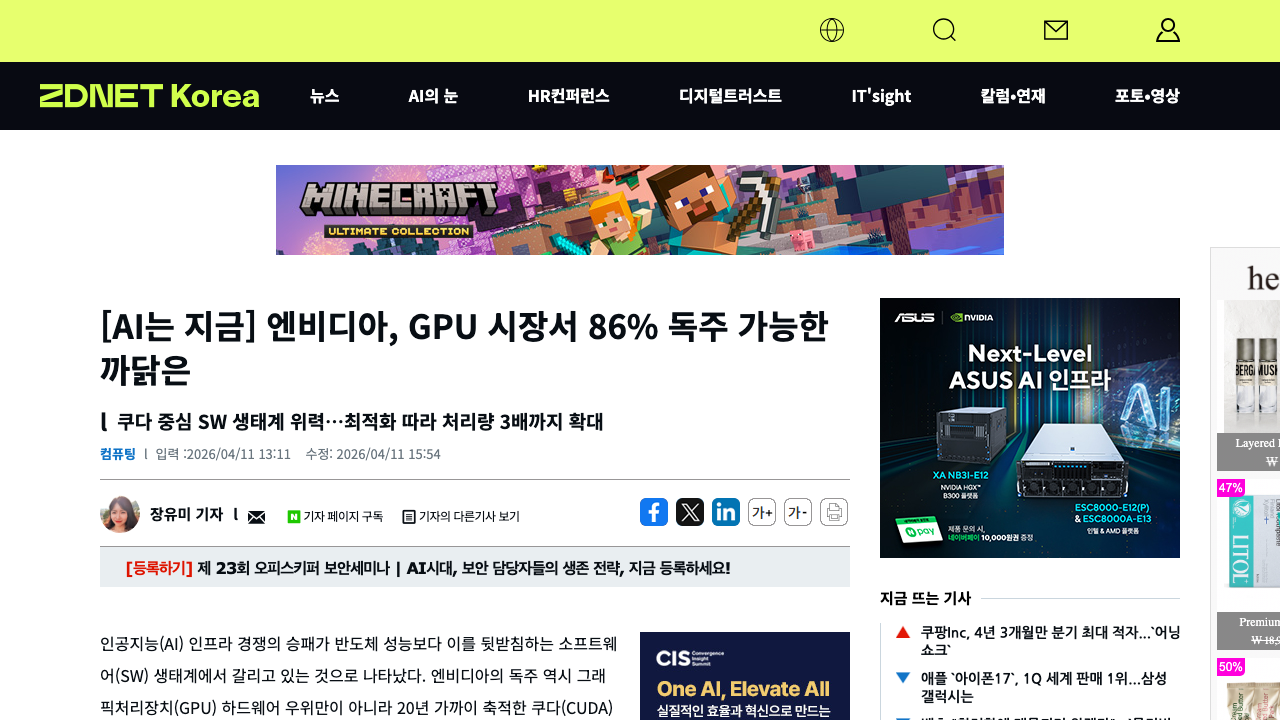Open reporter 장유미 profile photo
1280x720 pixels.
tap(120, 514)
